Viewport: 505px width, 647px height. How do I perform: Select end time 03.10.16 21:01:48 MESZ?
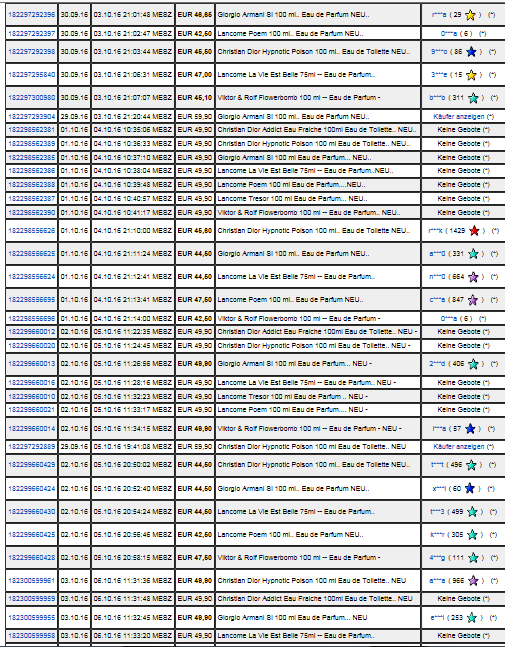133,14
